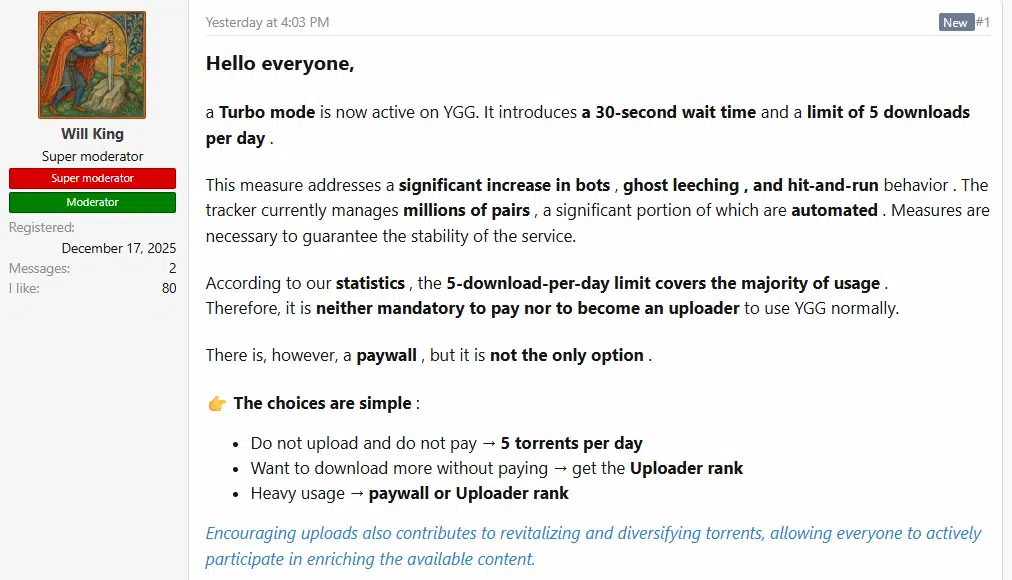
Task: Click the red Super moderator badge
Action: click(x=92, y=178)
